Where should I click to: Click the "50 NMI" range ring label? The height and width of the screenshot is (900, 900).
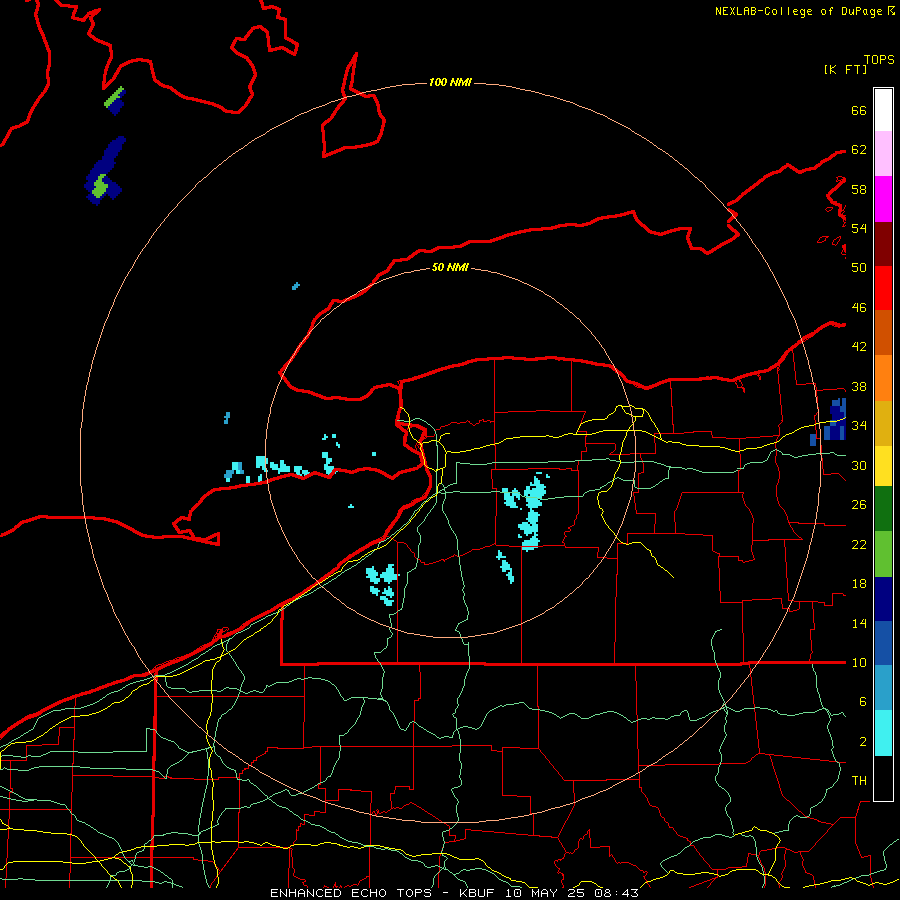click(450, 267)
